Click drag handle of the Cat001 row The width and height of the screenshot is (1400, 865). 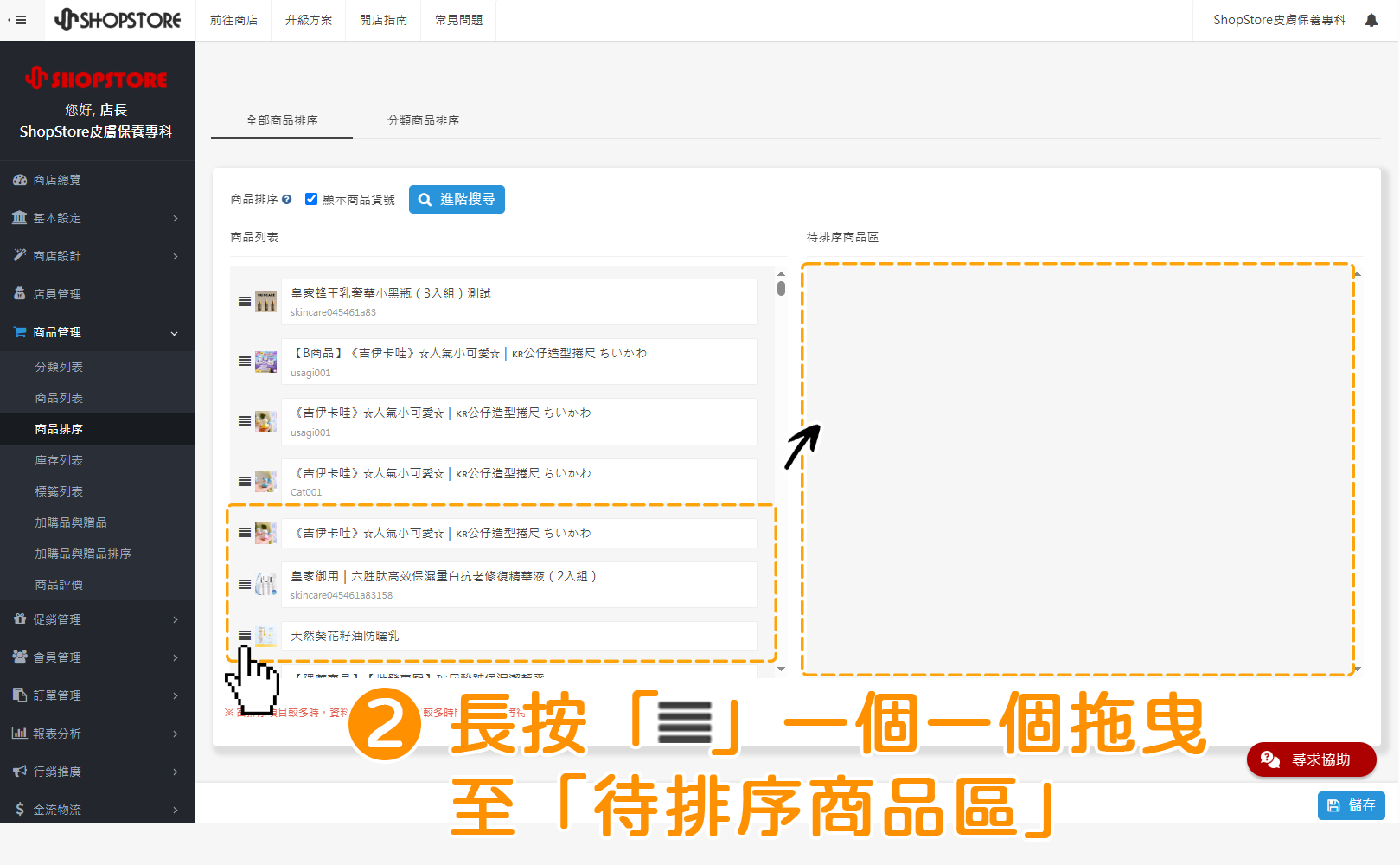[x=245, y=481]
